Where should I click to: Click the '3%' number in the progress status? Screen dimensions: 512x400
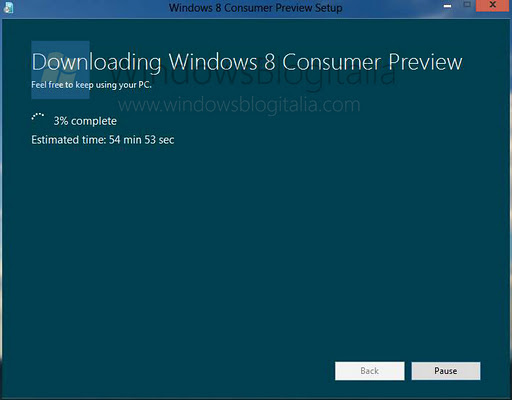coord(61,121)
